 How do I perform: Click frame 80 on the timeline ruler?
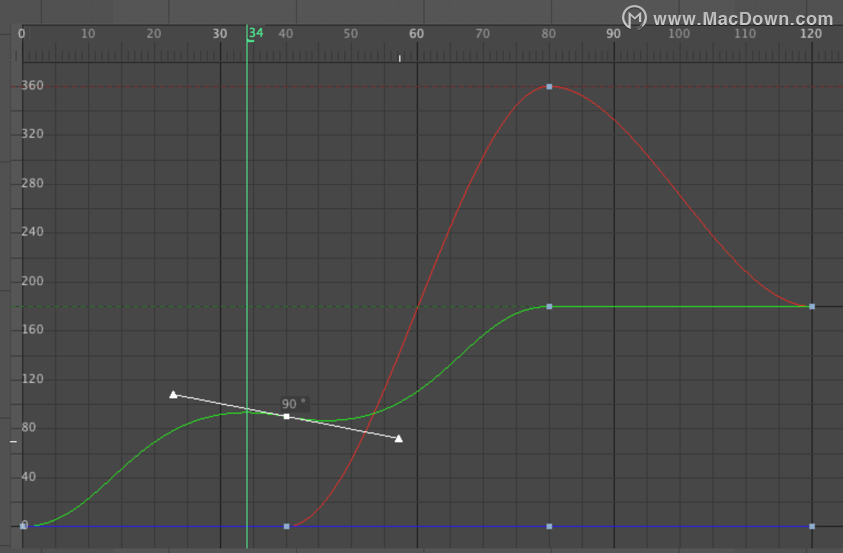tap(548, 34)
